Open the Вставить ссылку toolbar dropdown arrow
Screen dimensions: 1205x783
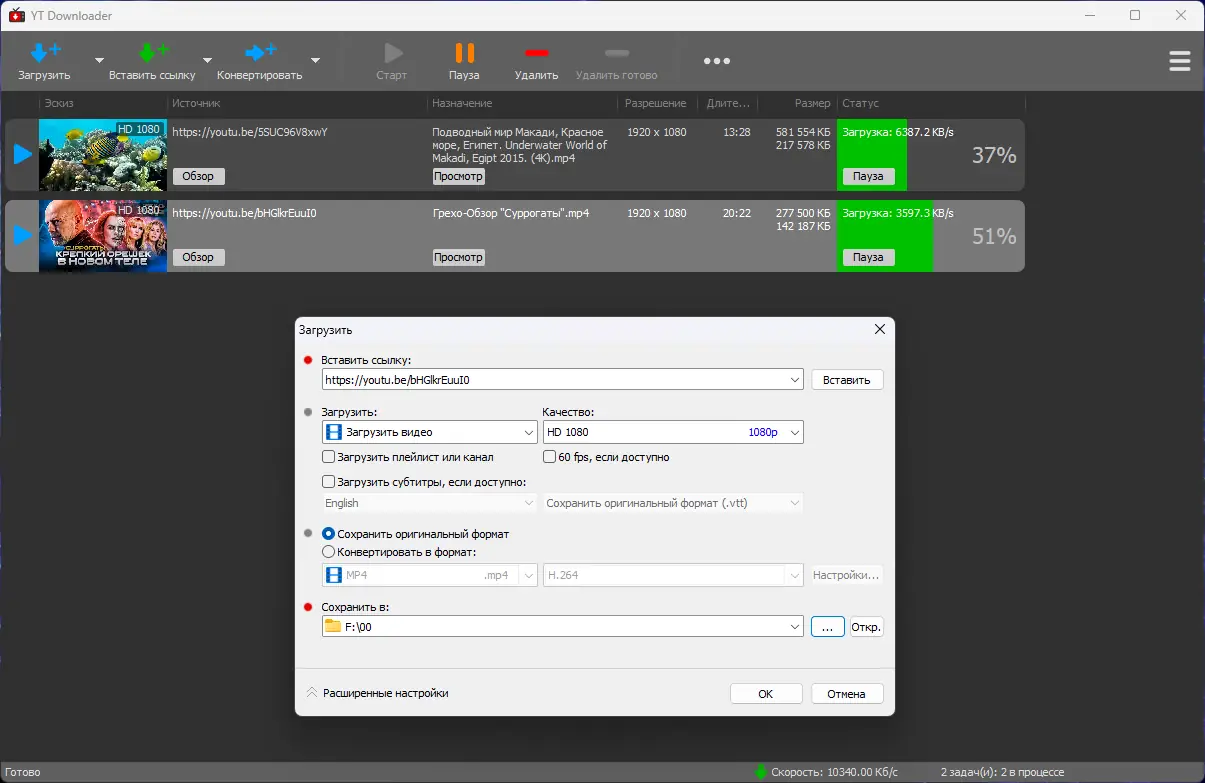(x=207, y=61)
